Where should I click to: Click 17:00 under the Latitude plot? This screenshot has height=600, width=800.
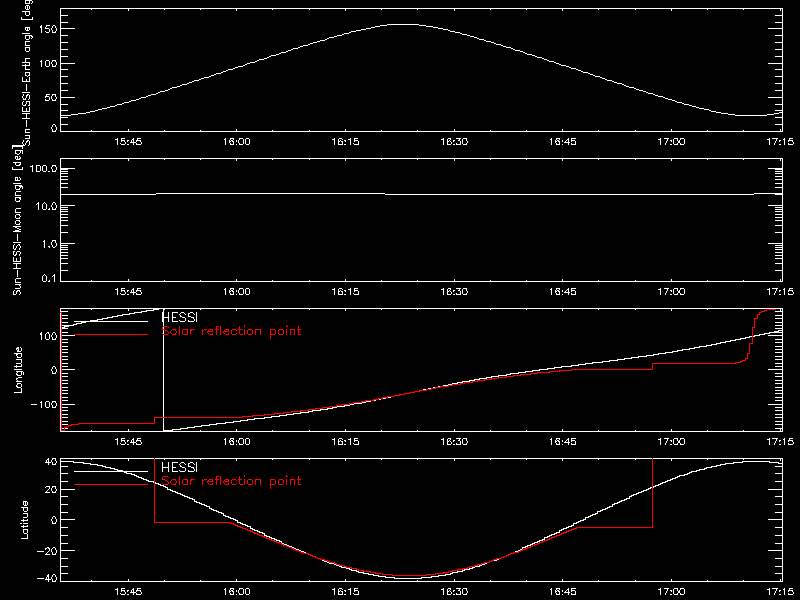click(671, 592)
